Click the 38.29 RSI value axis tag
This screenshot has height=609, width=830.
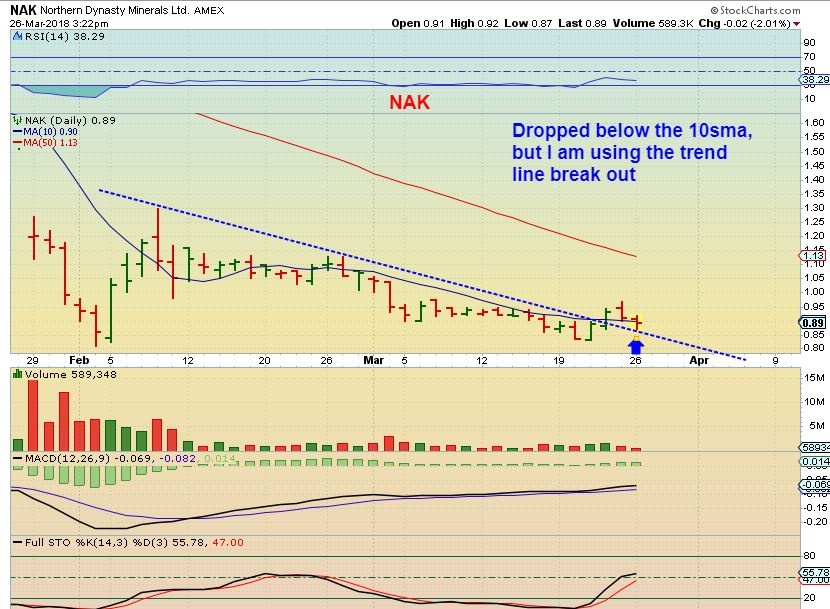(x=815, y=79)
